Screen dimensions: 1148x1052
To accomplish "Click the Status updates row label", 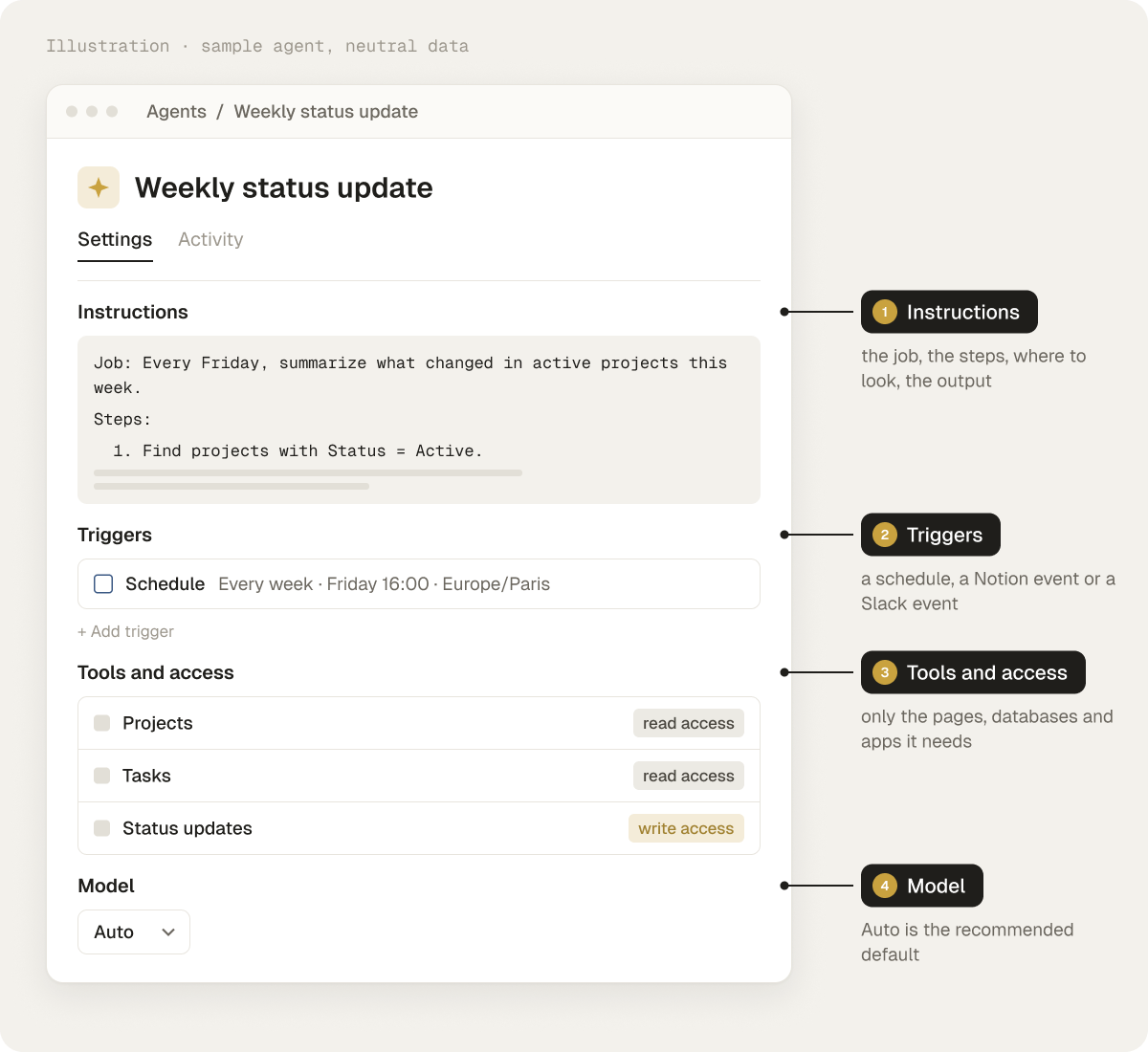I will 188,828.
